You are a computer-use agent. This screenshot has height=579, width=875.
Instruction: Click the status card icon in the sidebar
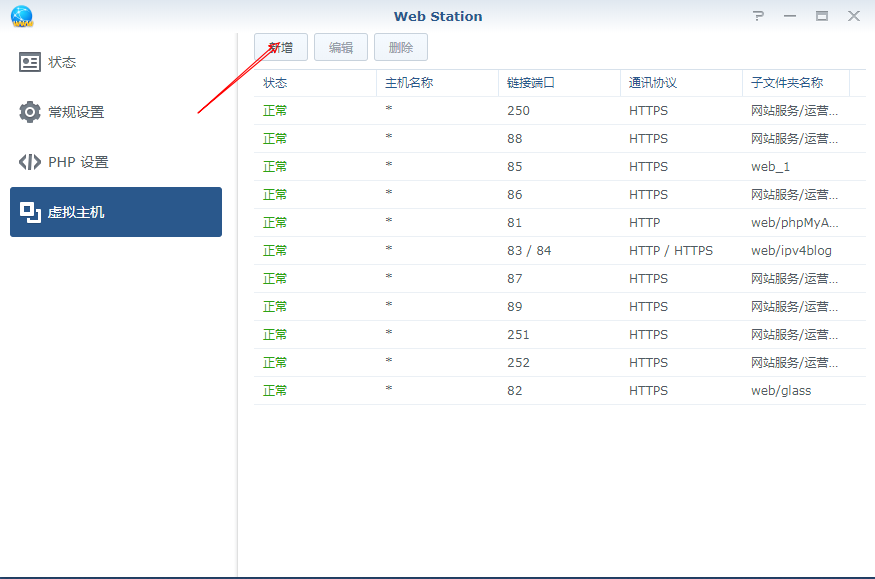[30, 62]
